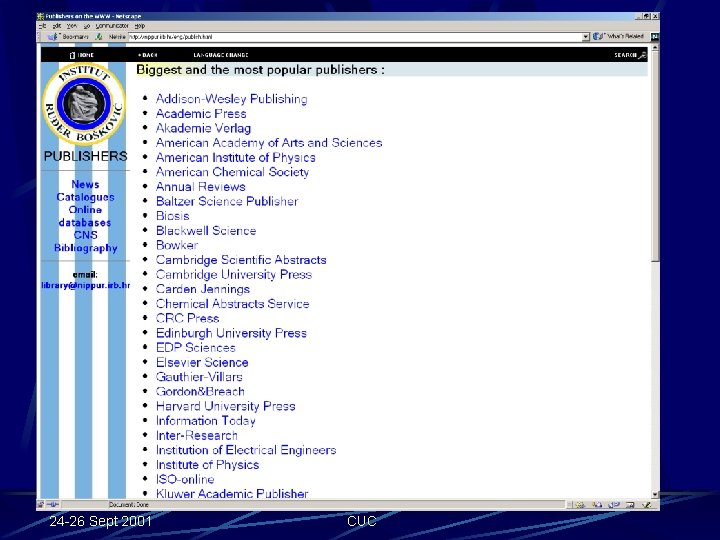The height and width of the screenshot is (540, 720).
Task: Open Elsevier Science link
Action: point(202,363)
